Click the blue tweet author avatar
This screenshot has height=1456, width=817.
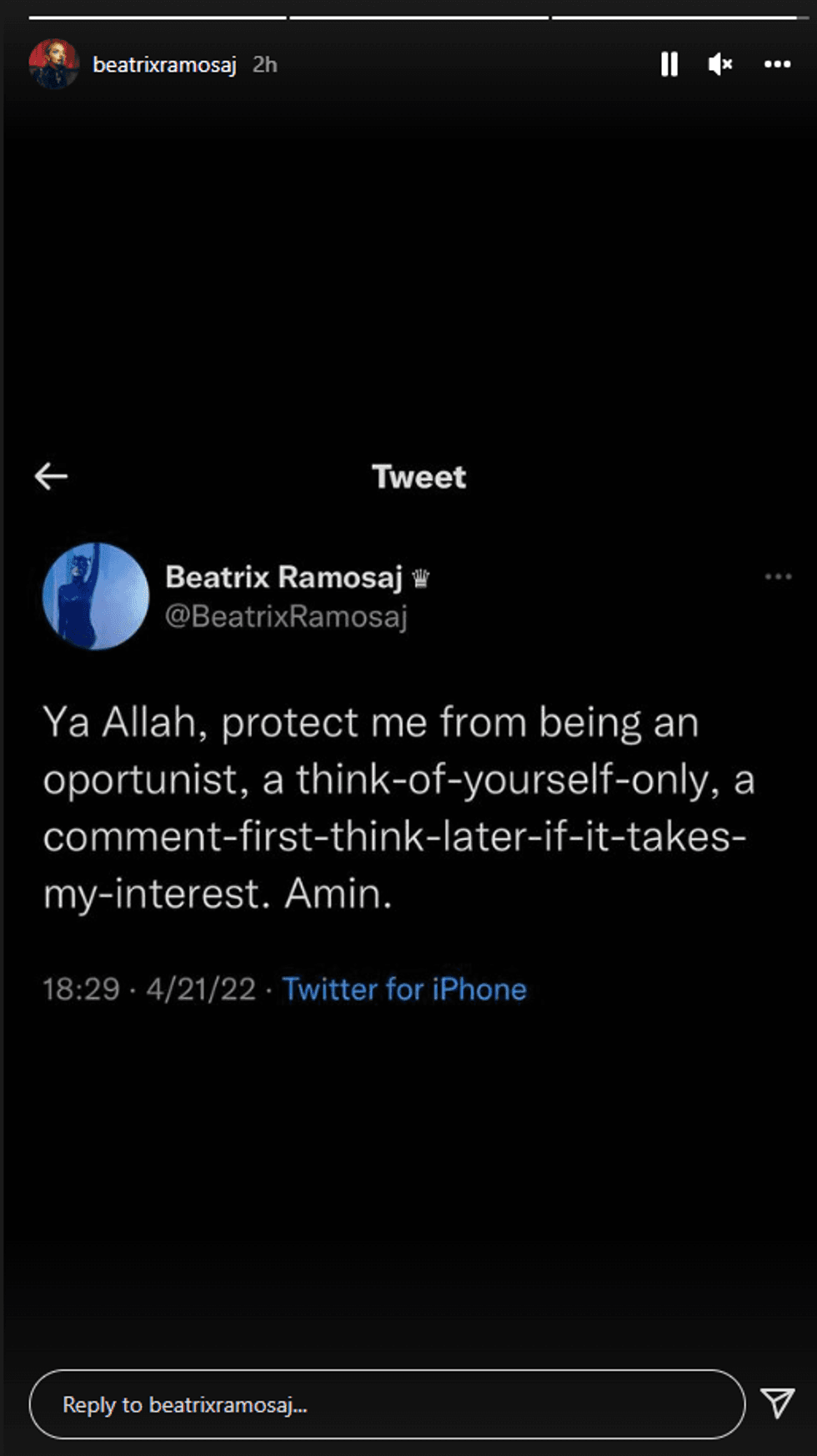(96, 596)
